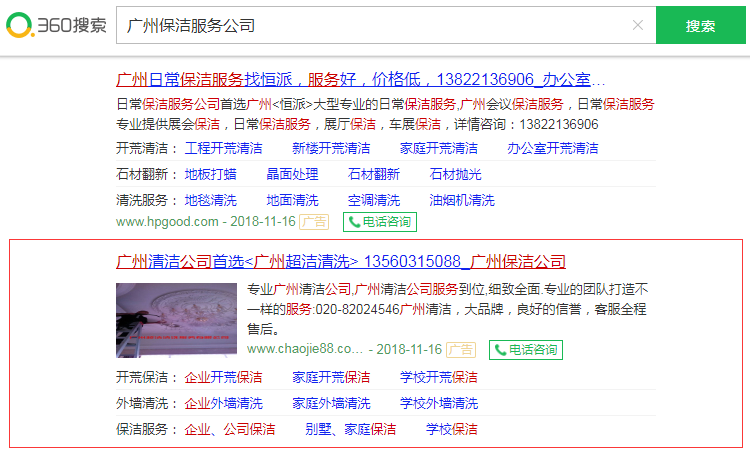
Task: Open the 空调清洗 link
Action: click(373, 200)
